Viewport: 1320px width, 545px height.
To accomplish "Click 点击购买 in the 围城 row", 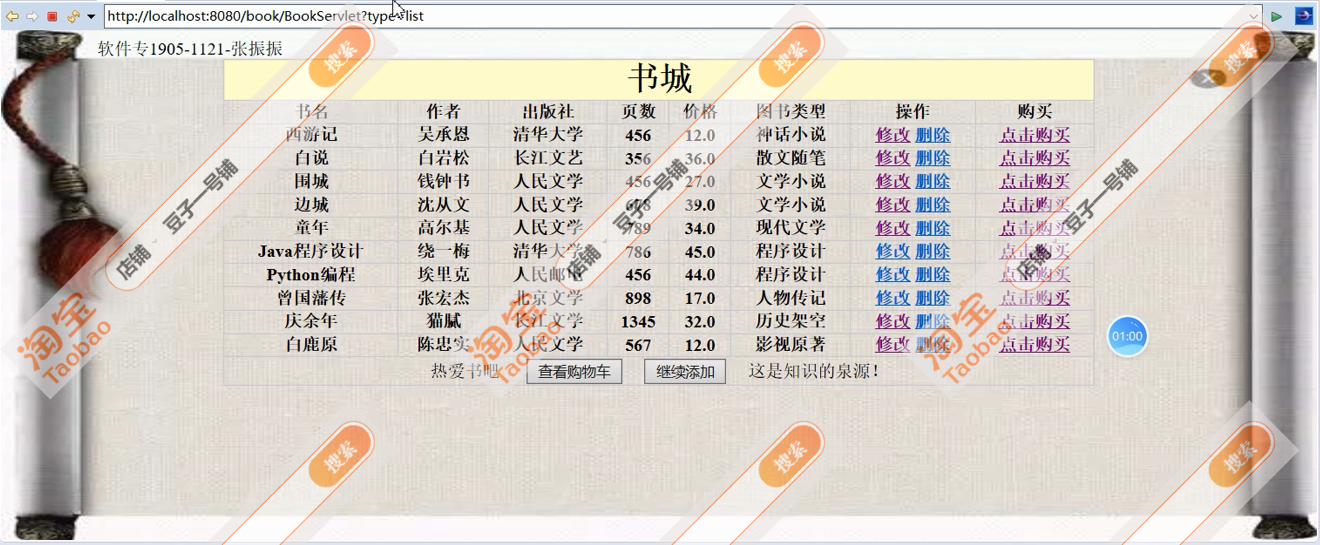I will click(1034, 181).
